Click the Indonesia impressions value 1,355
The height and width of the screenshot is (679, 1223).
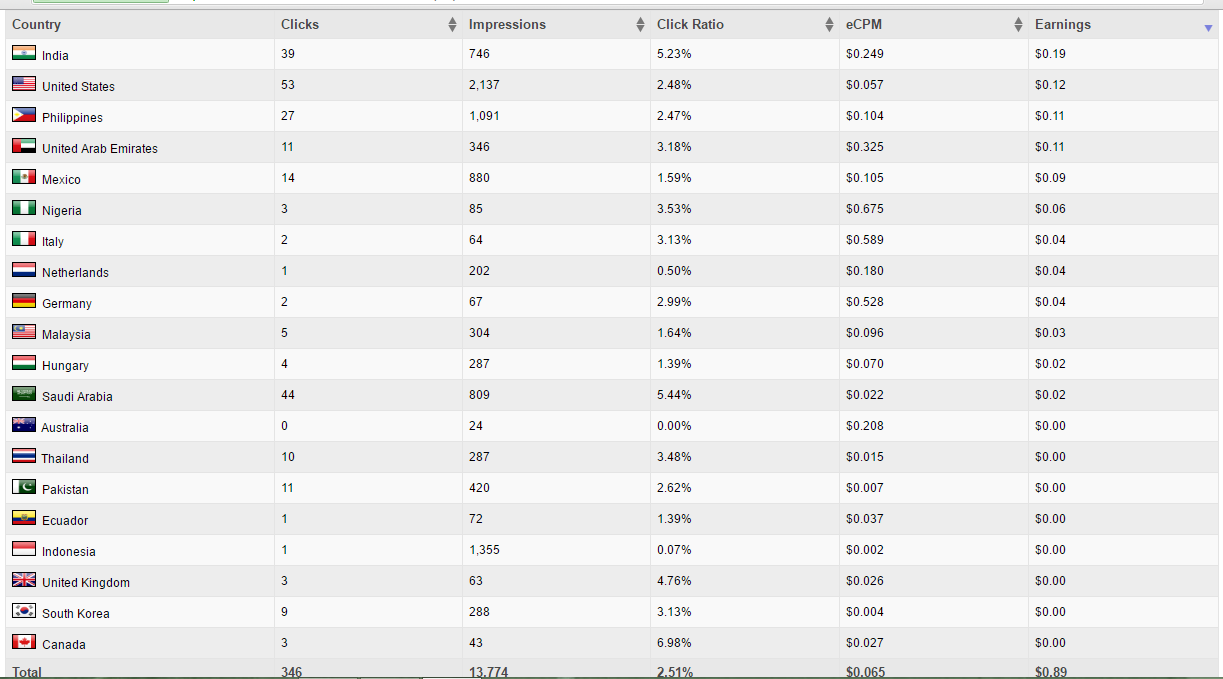(484, 550)
